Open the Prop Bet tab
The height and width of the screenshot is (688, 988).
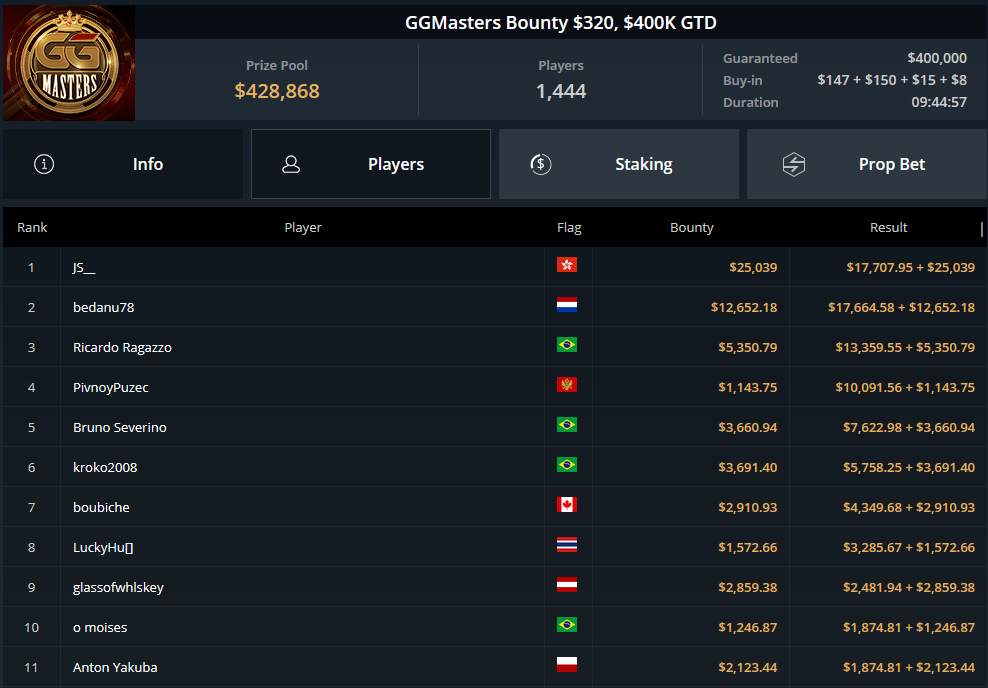click(x=866, y=164)
